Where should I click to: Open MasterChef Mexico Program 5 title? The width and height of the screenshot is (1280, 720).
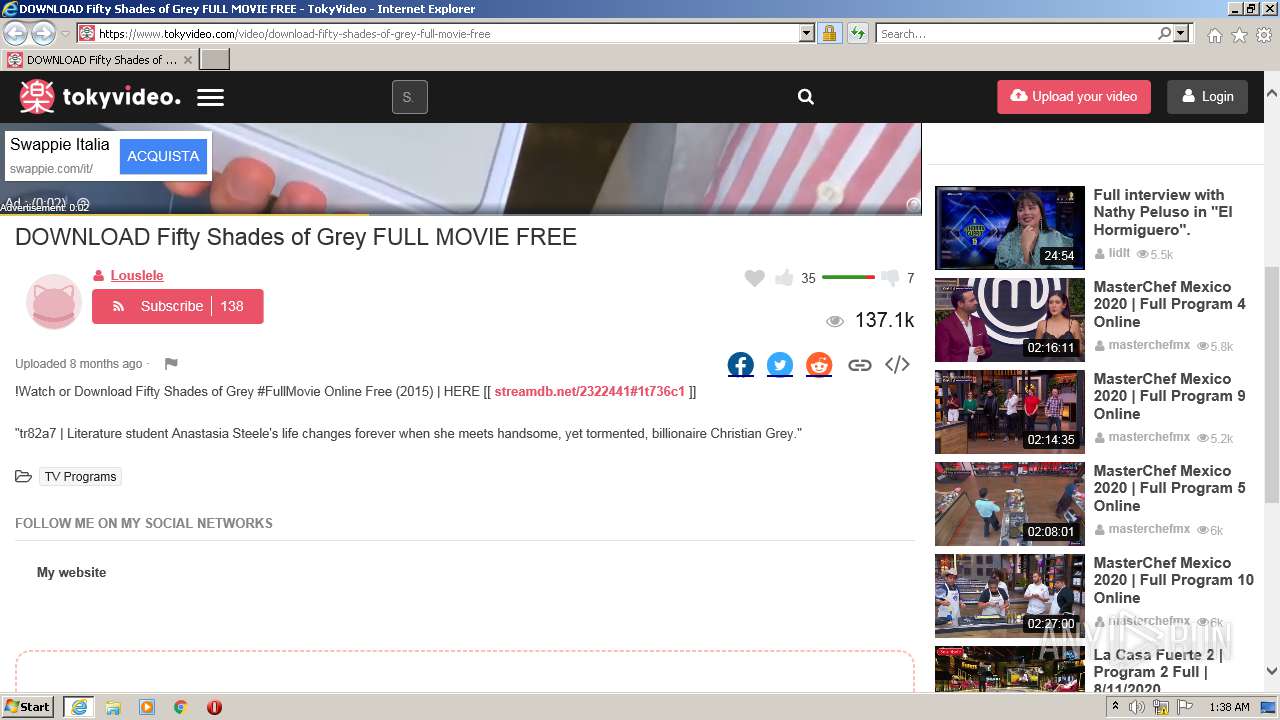pyautogui.click(x=1169, y=488)
